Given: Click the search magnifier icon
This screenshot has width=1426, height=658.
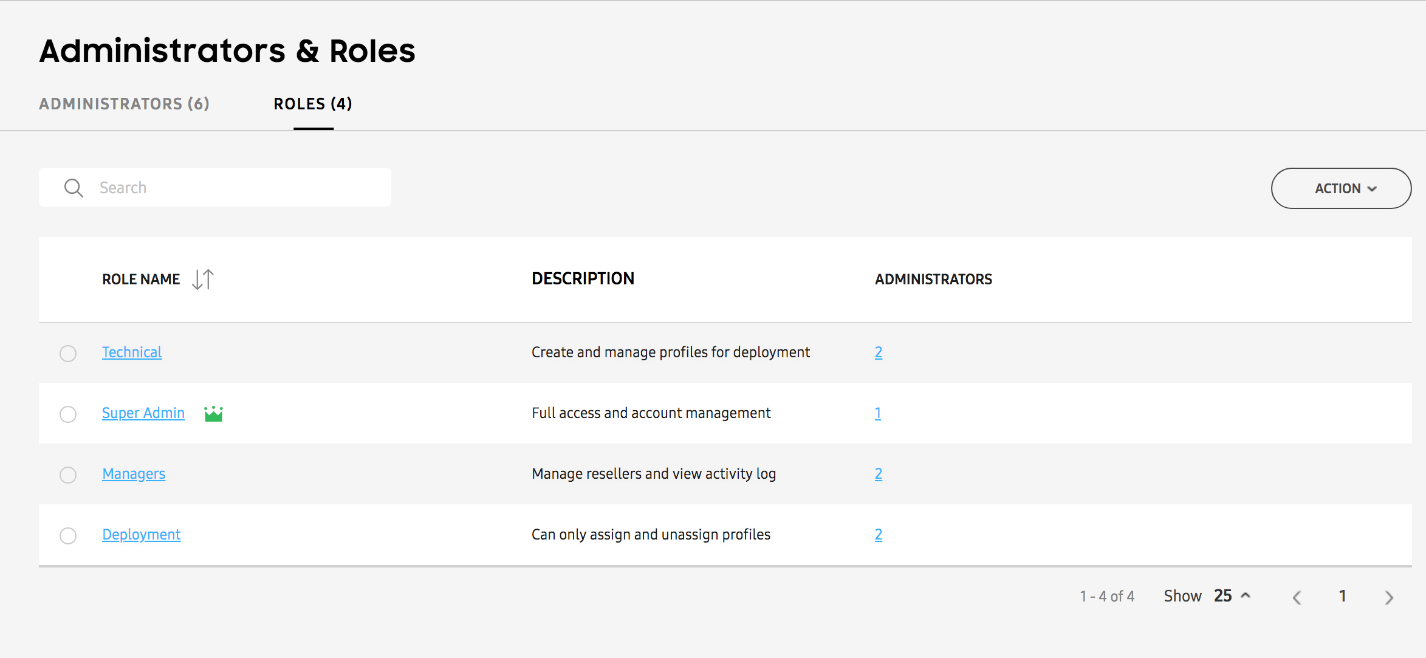Looking at the screenshot, I should (73, 188).
